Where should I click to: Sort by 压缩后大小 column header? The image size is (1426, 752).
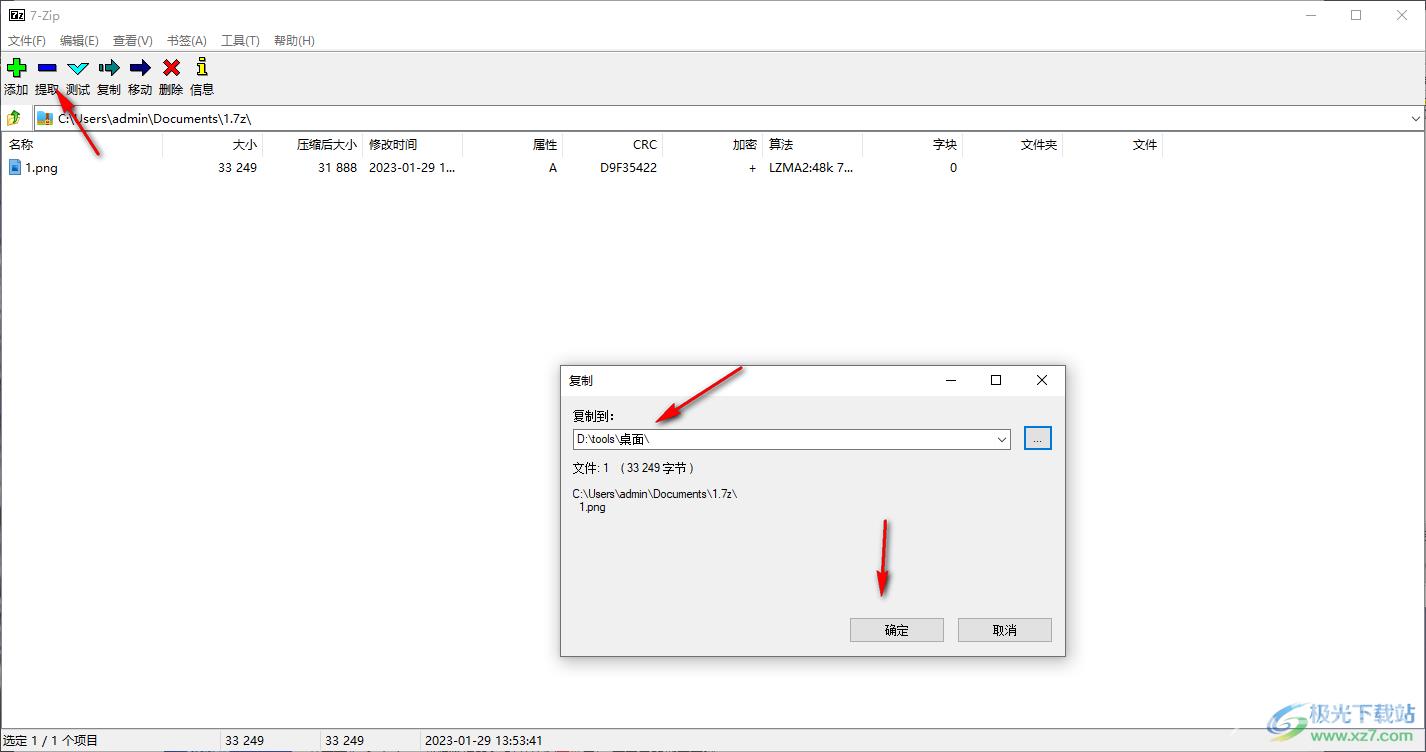312,145
